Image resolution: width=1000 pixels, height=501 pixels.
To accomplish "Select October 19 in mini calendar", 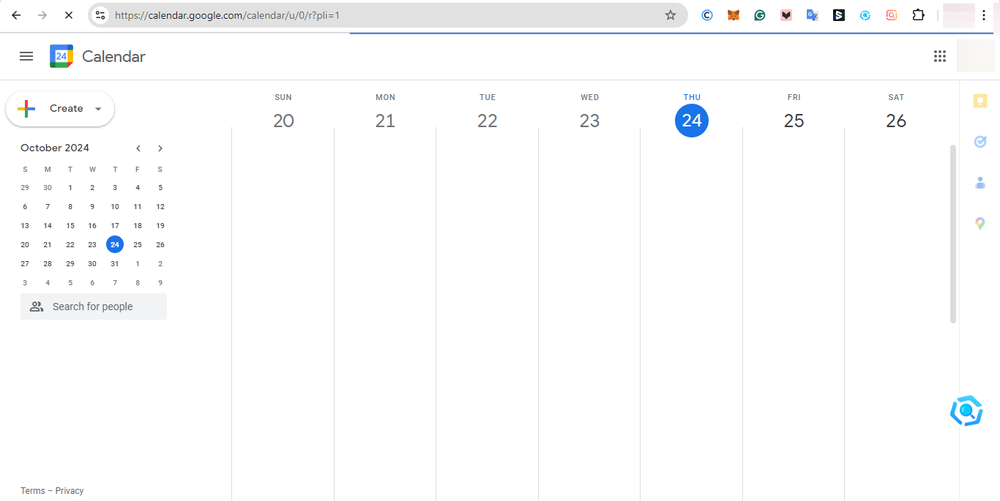I will tap(160, 226).
